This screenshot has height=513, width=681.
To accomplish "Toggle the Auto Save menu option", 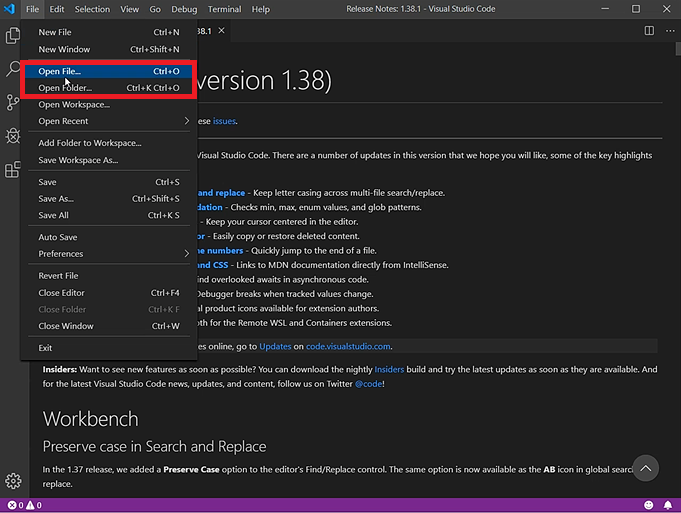I will click(x=109, y=237).
